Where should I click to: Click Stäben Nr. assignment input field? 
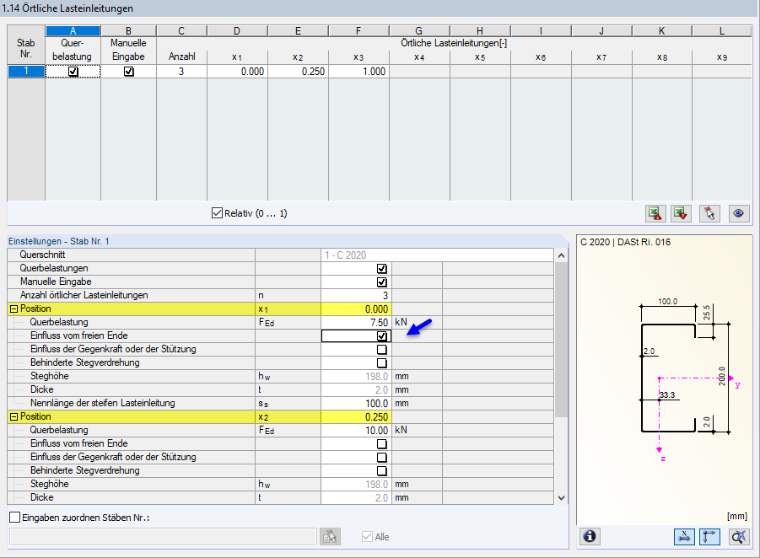[x=163, y=537]
